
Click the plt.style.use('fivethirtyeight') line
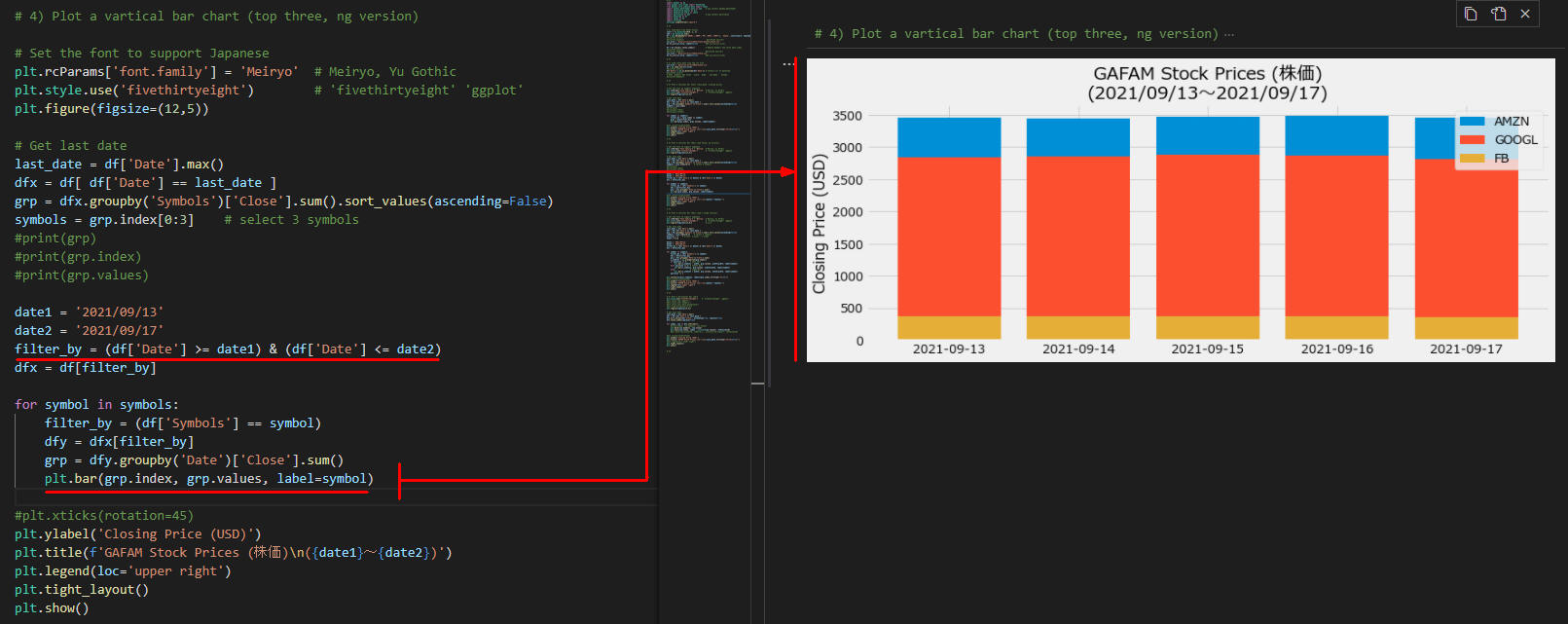click(269, 91)
